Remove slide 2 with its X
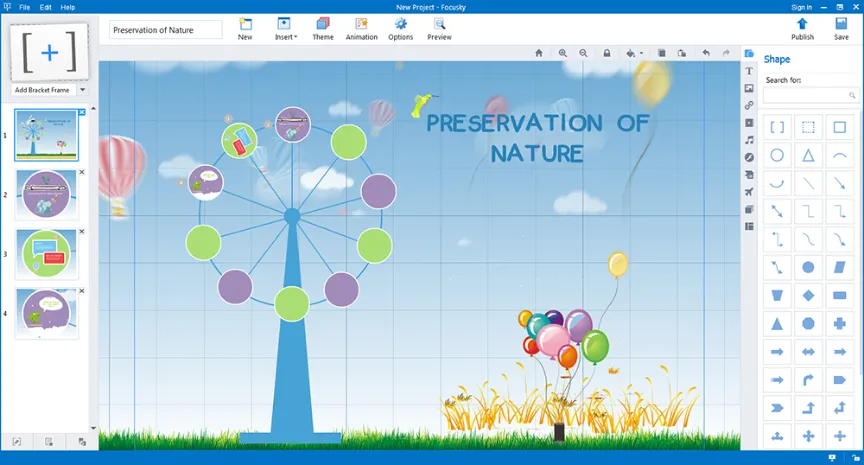The height and width of the screenshot is (465, 864). pyautogui.click(x=82, y=172)
